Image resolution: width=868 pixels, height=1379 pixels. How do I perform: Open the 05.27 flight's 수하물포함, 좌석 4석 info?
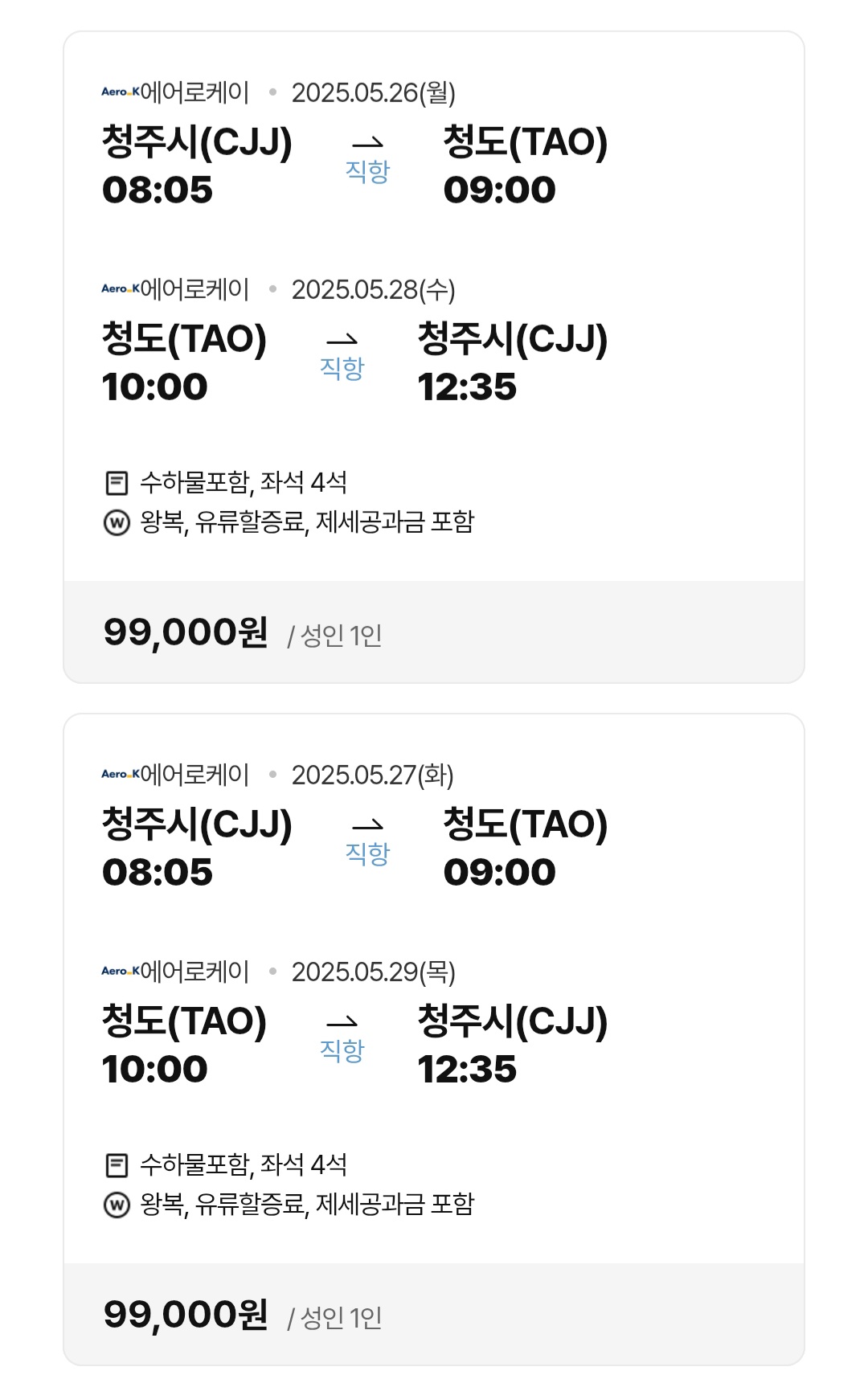click(x=243, y=1165)
